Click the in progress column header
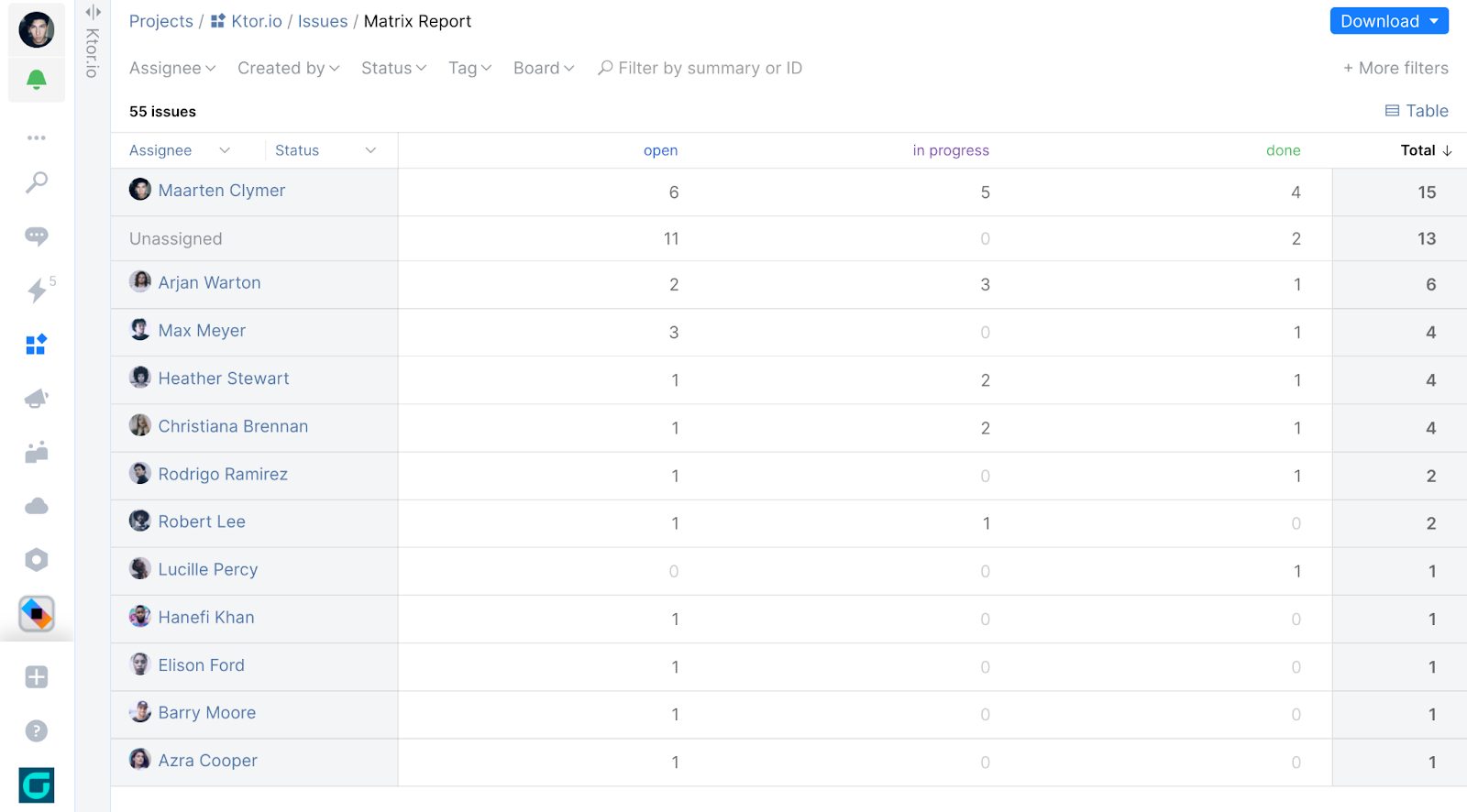The width and height of the screenshot is (1467, 812). tap(951, 150)
